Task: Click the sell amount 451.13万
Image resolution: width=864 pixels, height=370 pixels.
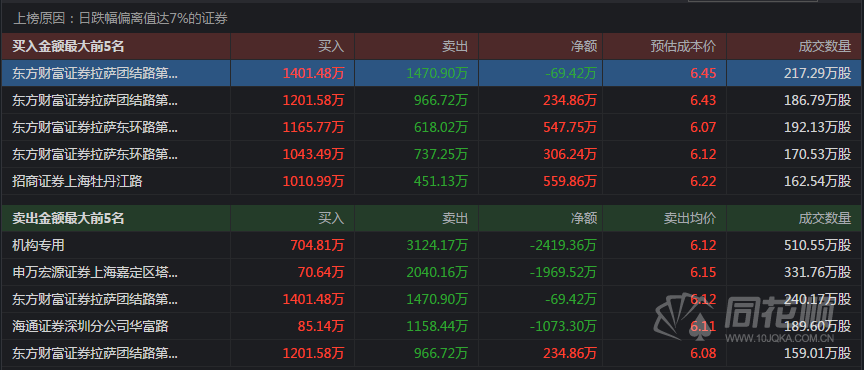Action: coord(441,181)
